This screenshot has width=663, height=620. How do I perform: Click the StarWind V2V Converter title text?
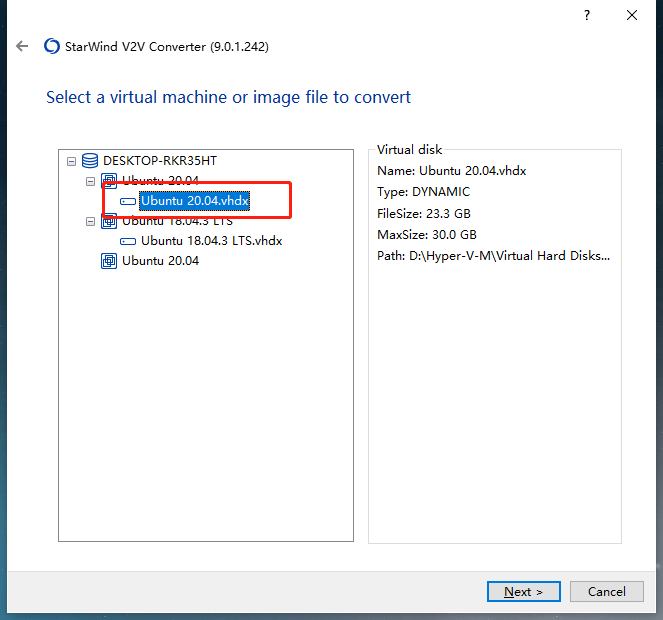pos(167,47)
